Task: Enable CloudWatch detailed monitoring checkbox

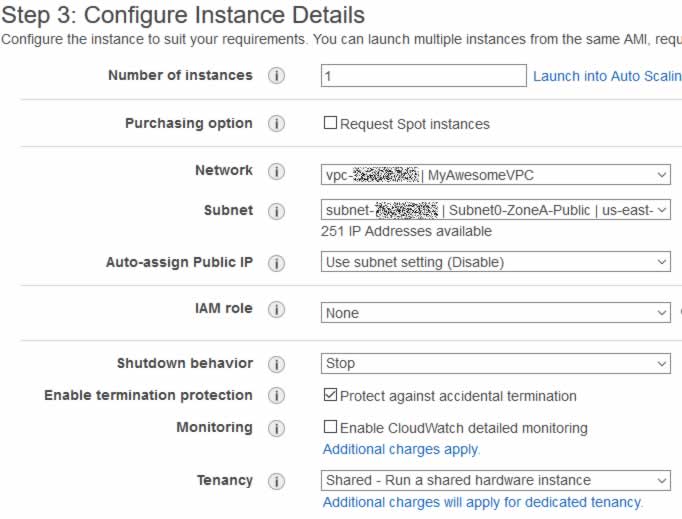Action: [330, 426]
